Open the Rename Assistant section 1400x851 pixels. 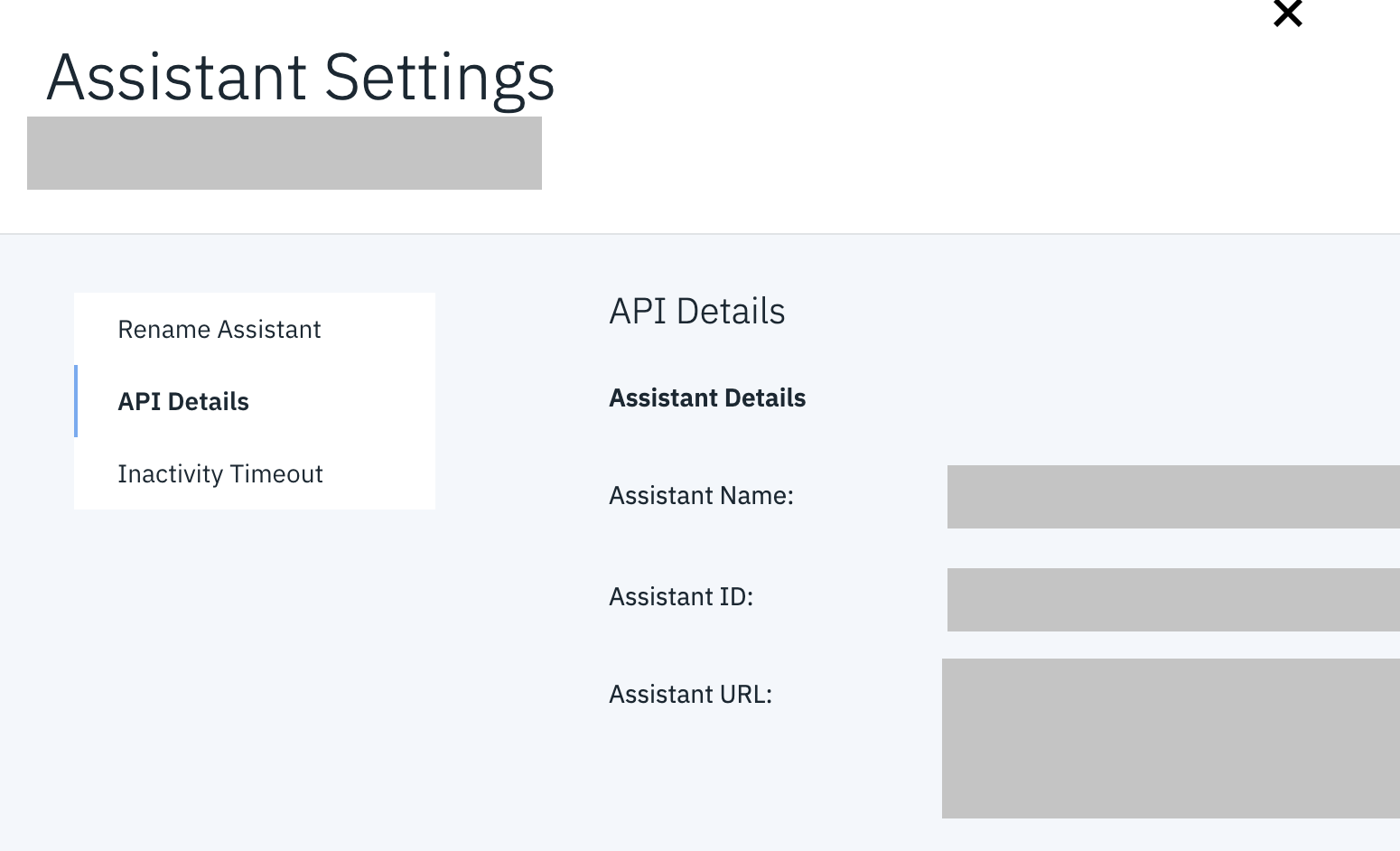click(219, 330)
